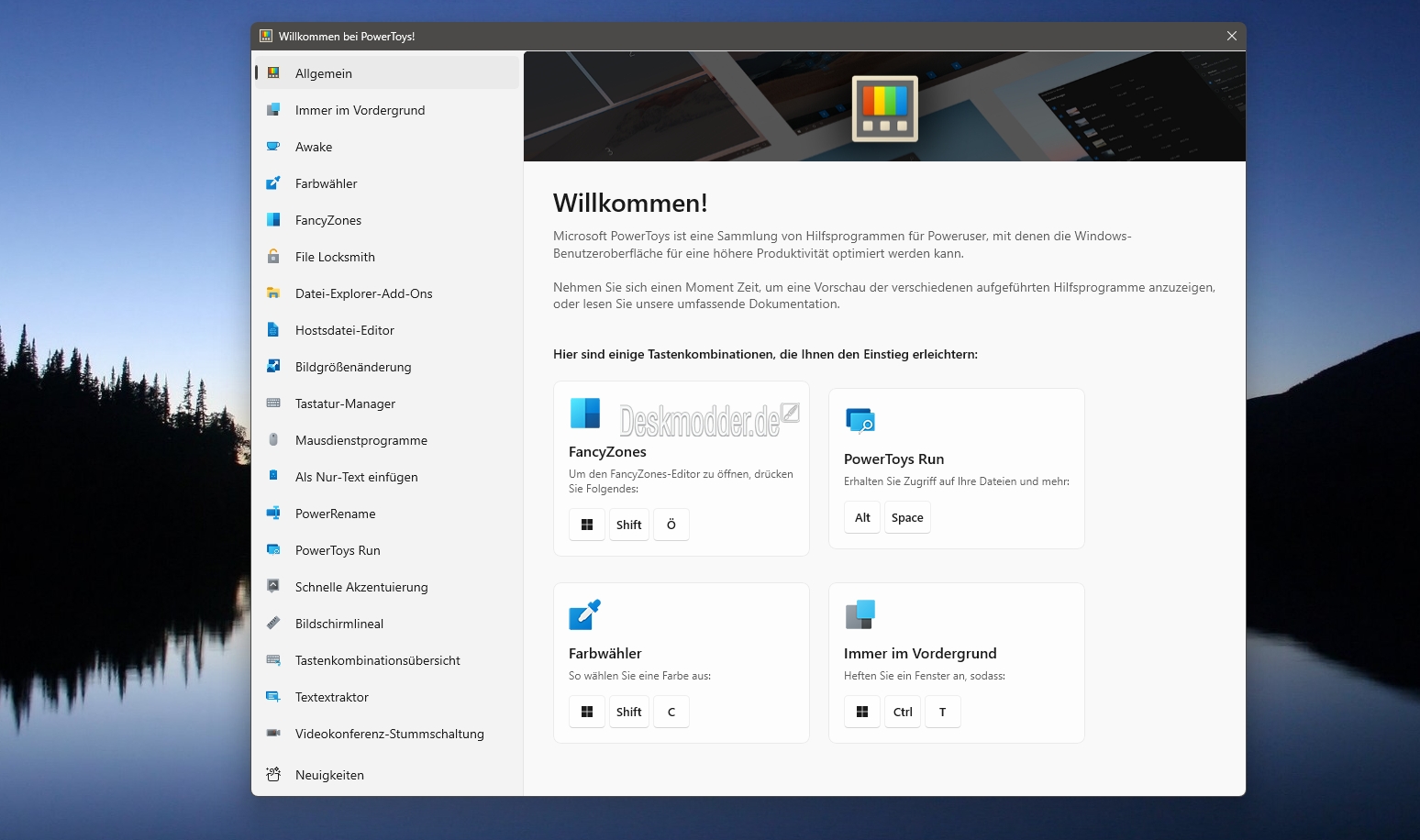This screenshot has width=1420, height=840.
Task: Click the FancyZones sidebar icon
Action: (273, 219)
